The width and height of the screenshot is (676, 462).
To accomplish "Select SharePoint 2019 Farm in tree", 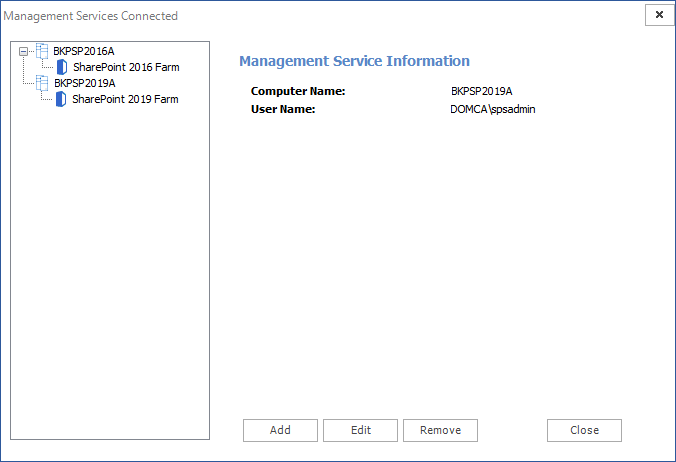I will point(126,99).
